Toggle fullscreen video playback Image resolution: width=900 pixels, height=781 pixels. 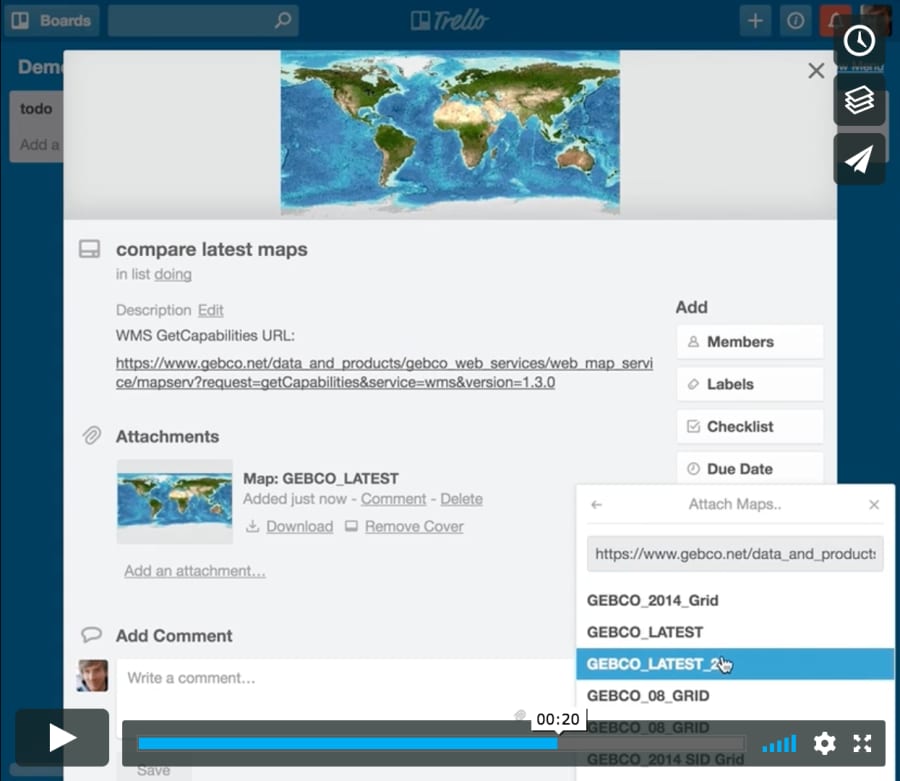coord(862,743)
